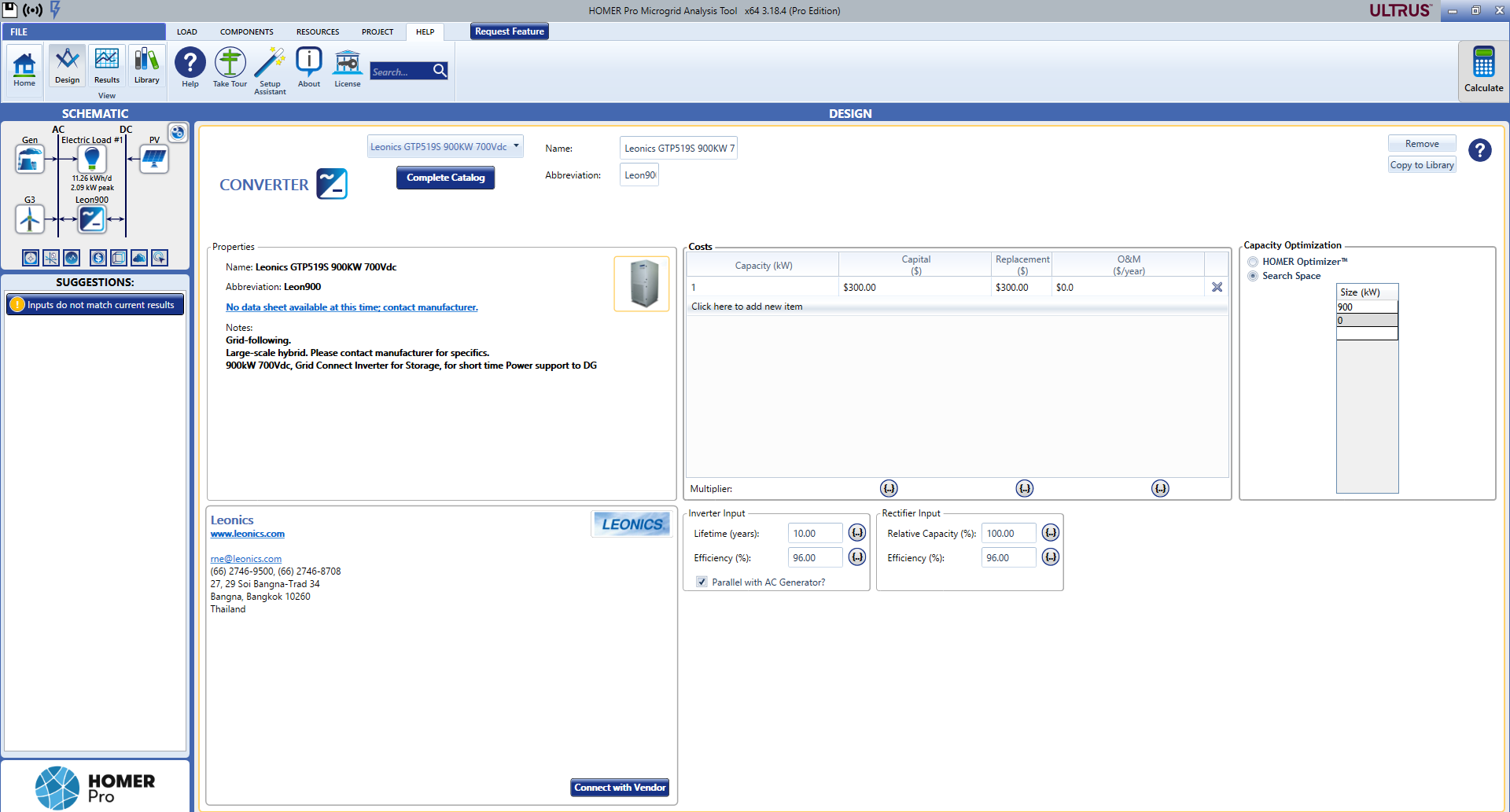
Task: Delete the cost row with X icon
Action: (x=1217, y=287)
